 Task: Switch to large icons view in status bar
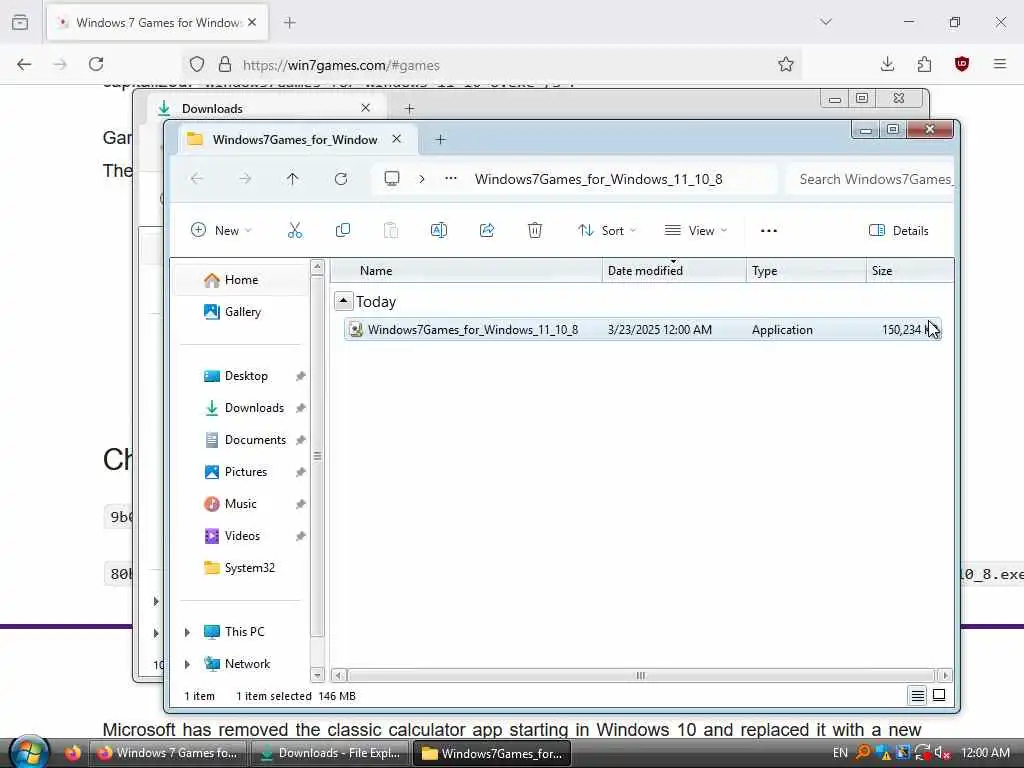coord(939,696)
